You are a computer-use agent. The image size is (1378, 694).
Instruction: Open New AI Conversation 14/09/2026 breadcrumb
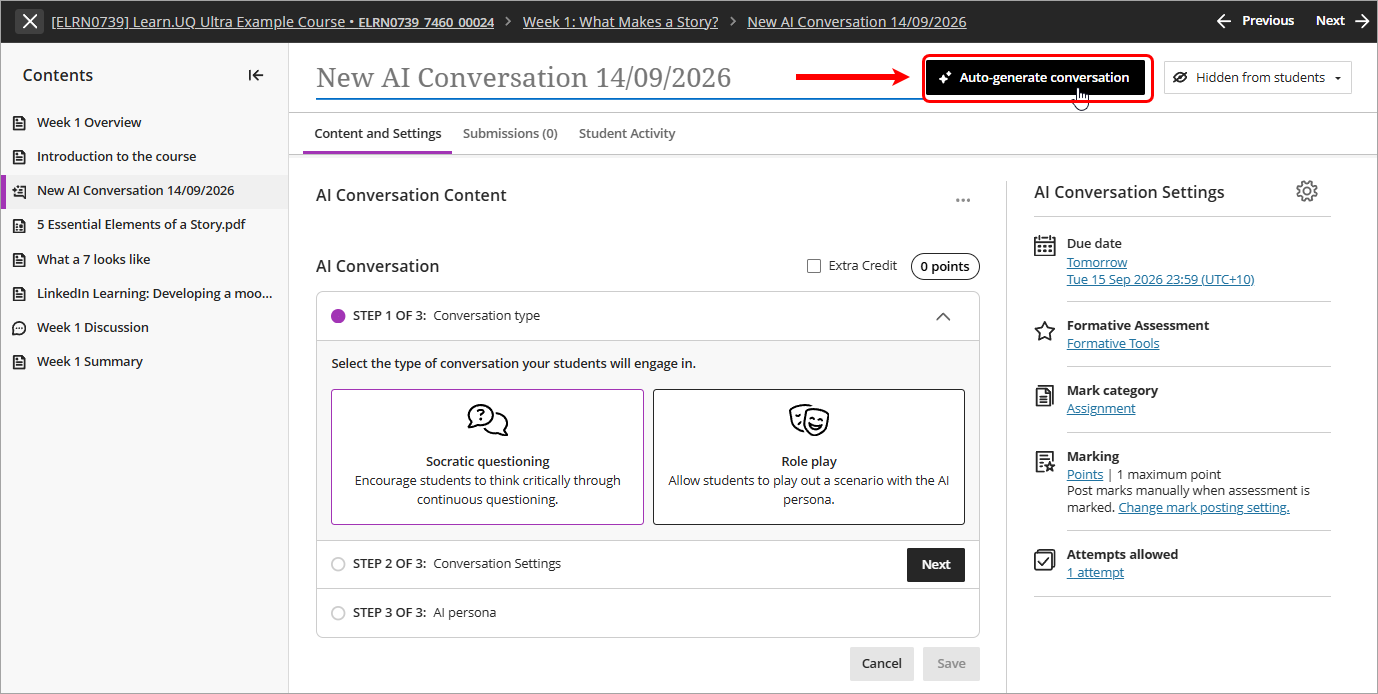pos(857,22)
